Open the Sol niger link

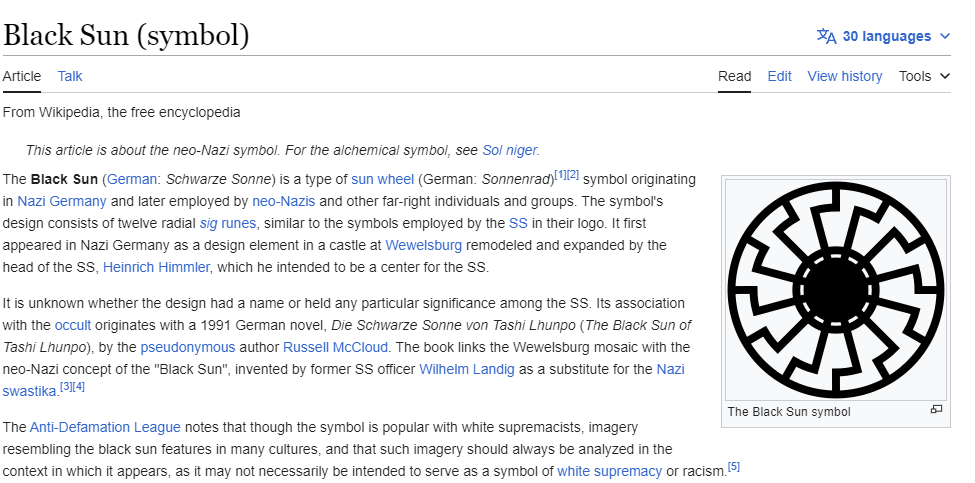tap(509, 150)
